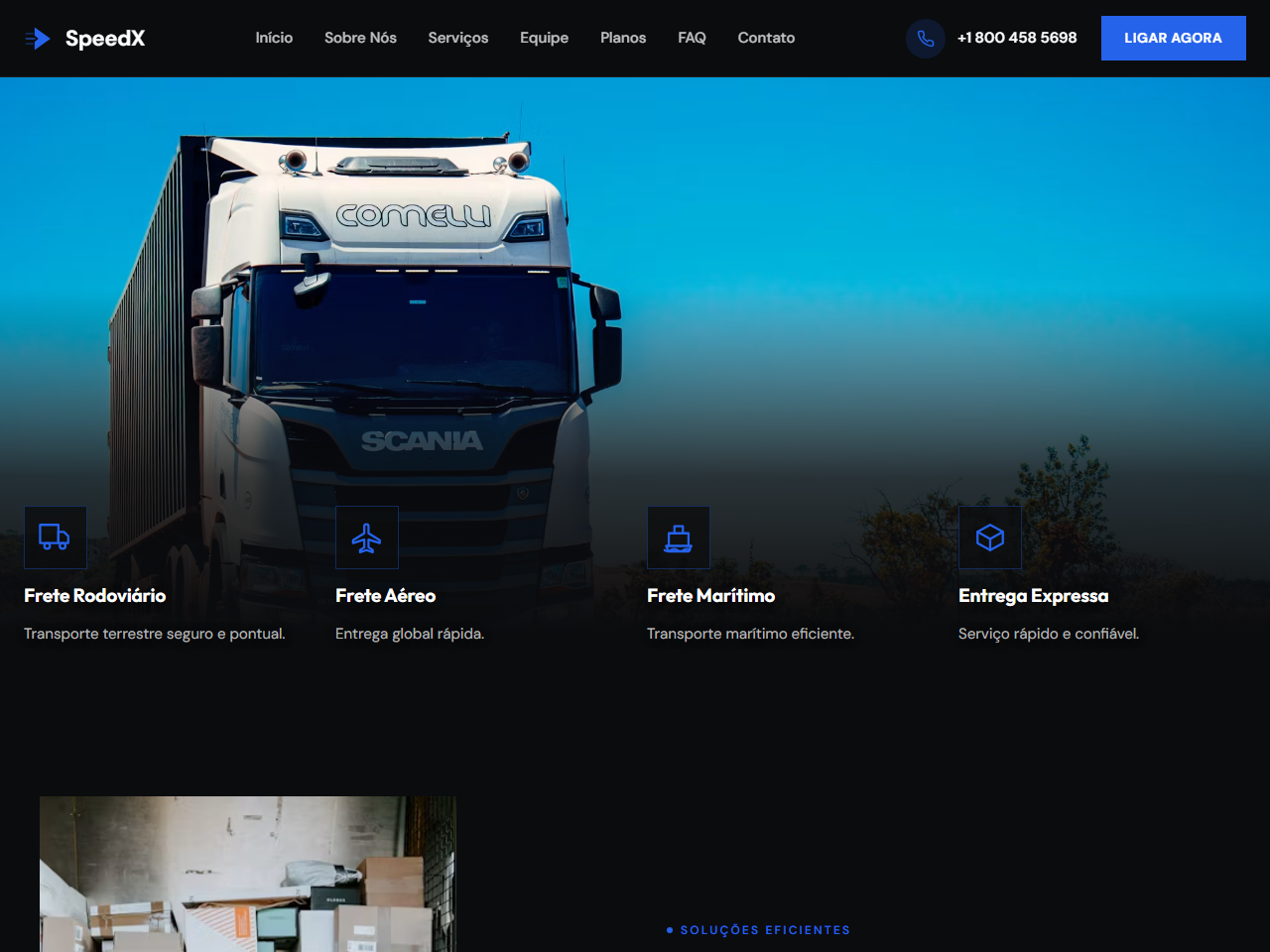Viewport: 1270px width, 952px height.
Task: Go to Sobre Nós page
Action: pos(360,38)
